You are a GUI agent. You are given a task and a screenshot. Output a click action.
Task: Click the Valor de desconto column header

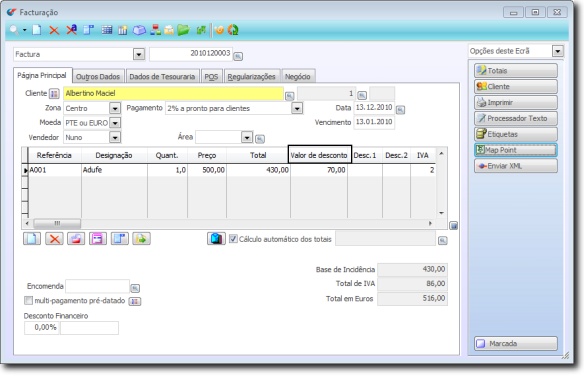coord(320,154)
